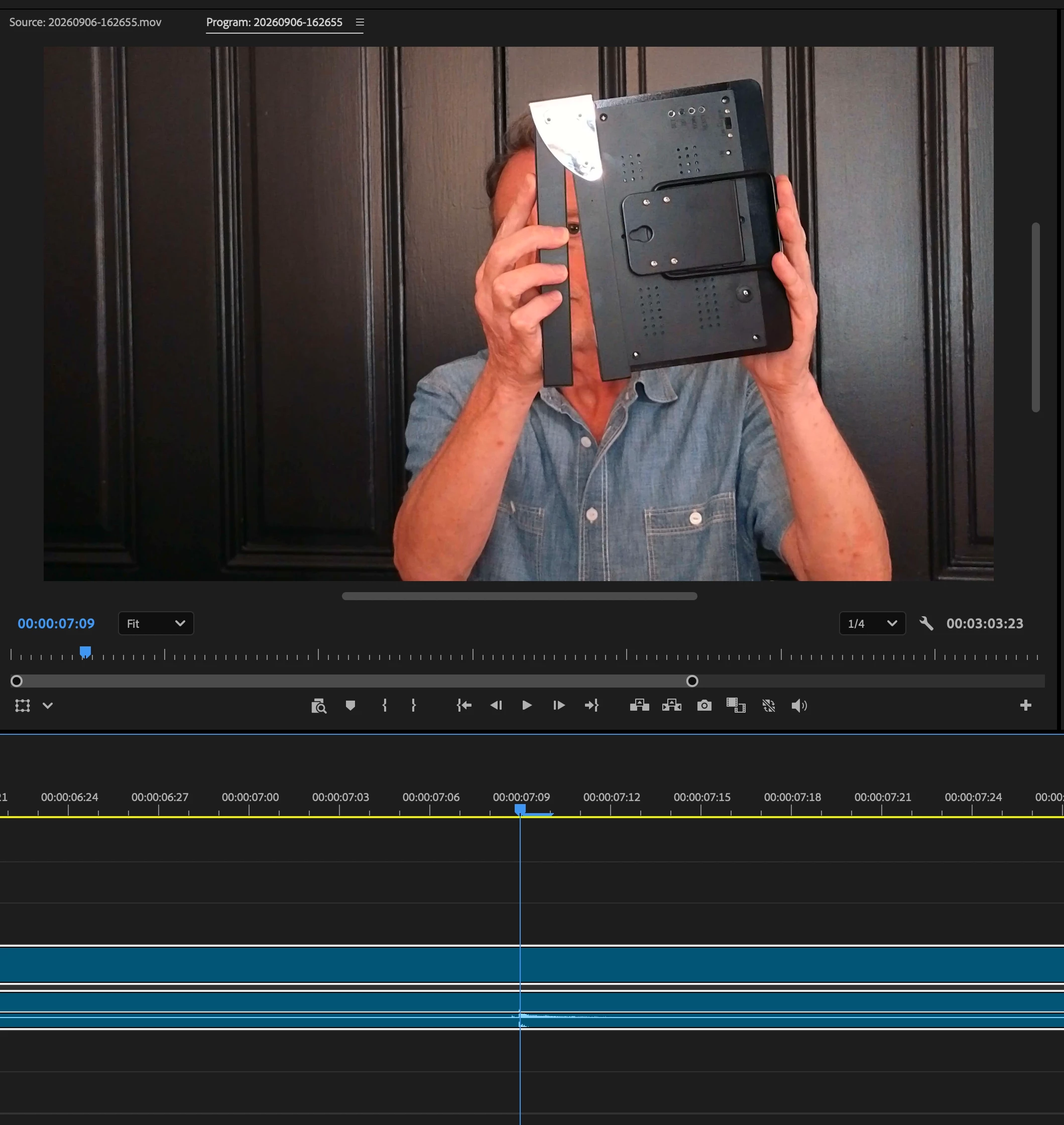Toggle proxies with the crossed-out icon
The image size is (1064, 1125).
pos(769,705)
